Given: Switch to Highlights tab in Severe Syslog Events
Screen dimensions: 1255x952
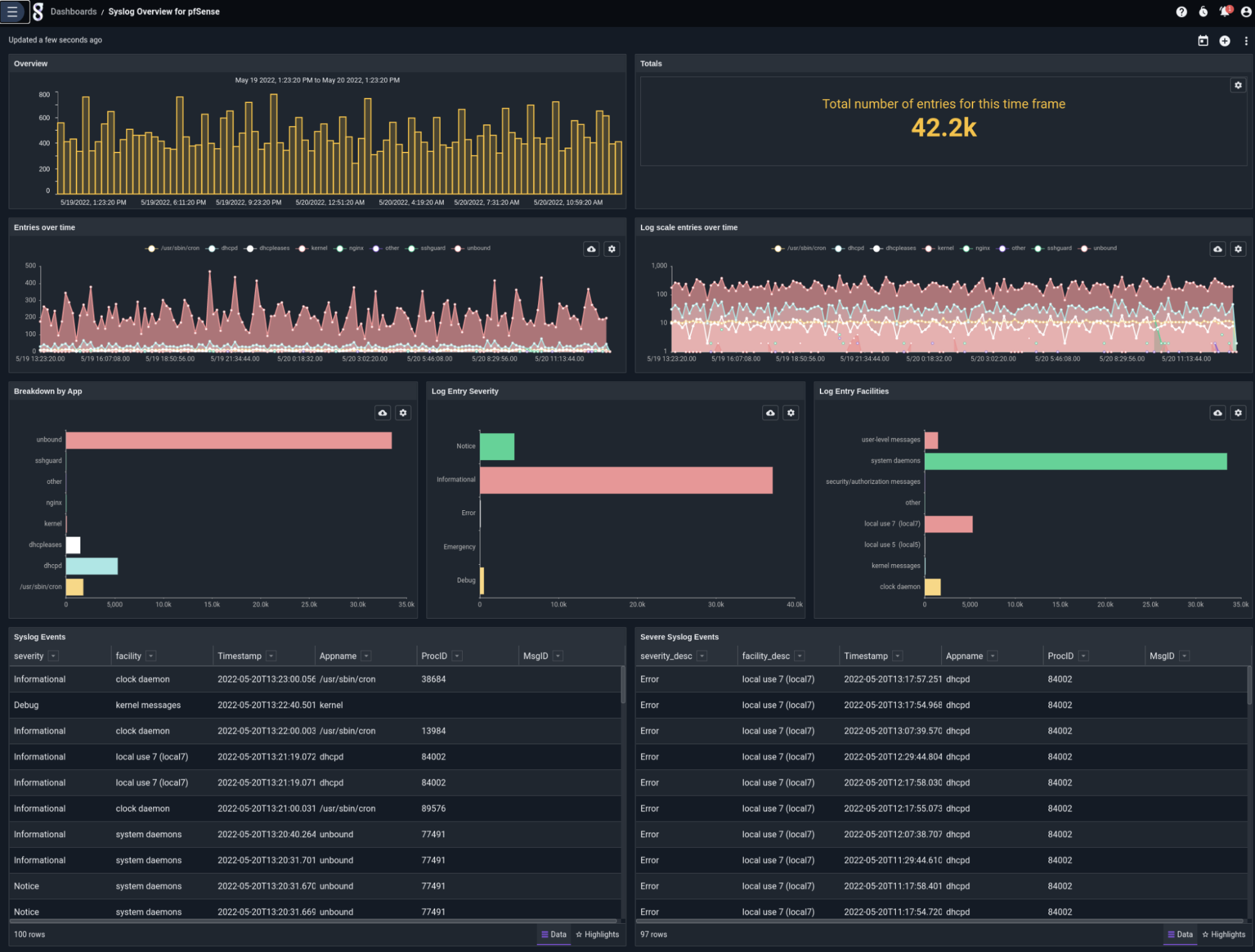Looking at the screenshot, I should (1224, 935).
